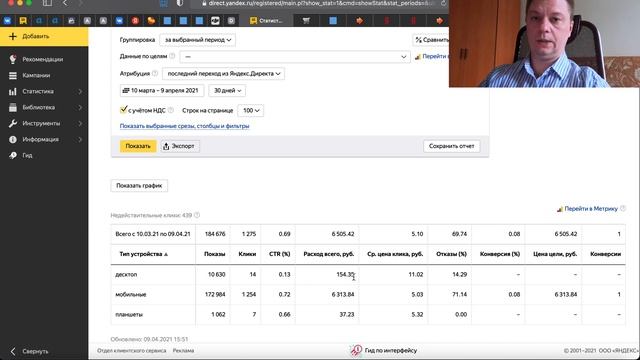
Task: Sort table by Отказы (%) column
Action: pos(451,254)
